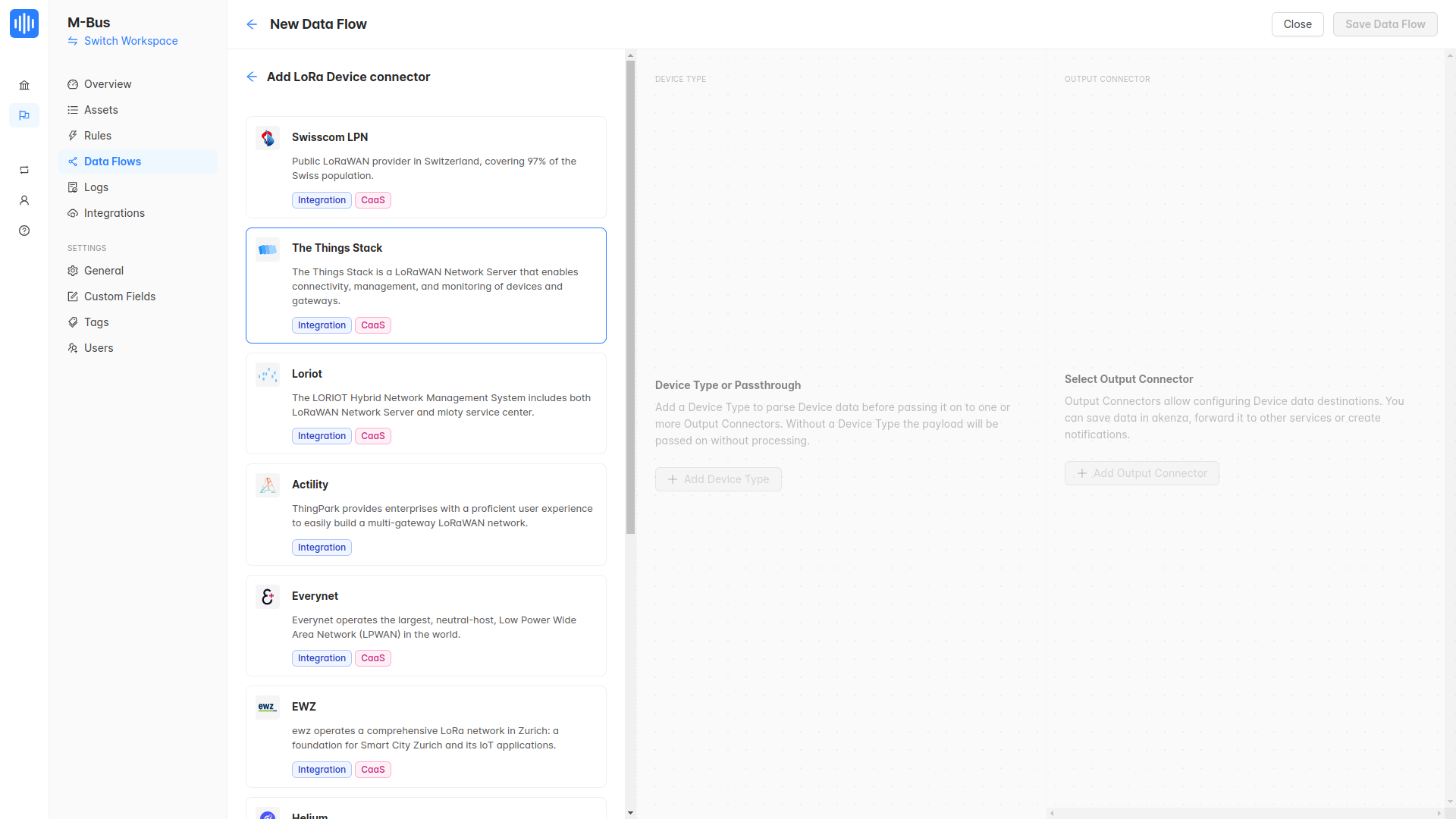Screen dimensions: 1456x819
Task: Click back arrow next to Add LoRa Device connector
Action: pyautogui.click(x=252, y=77)
